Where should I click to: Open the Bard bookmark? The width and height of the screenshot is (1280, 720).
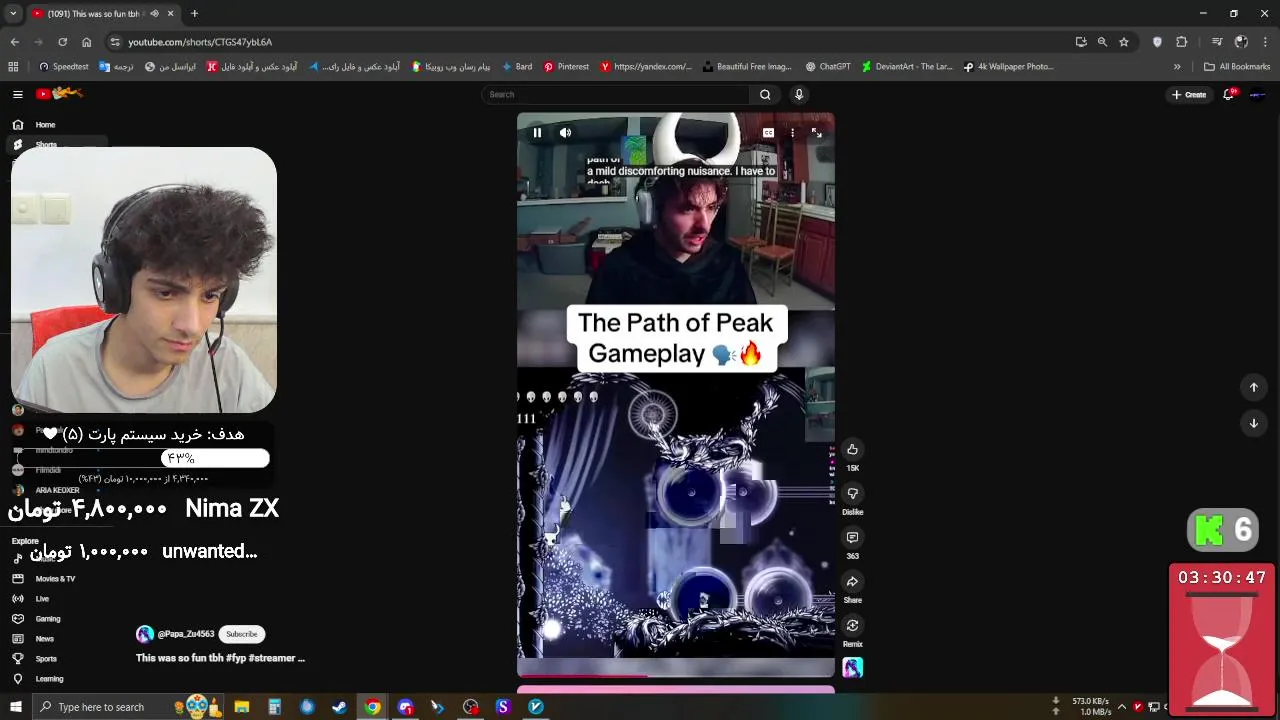(517, 67)
